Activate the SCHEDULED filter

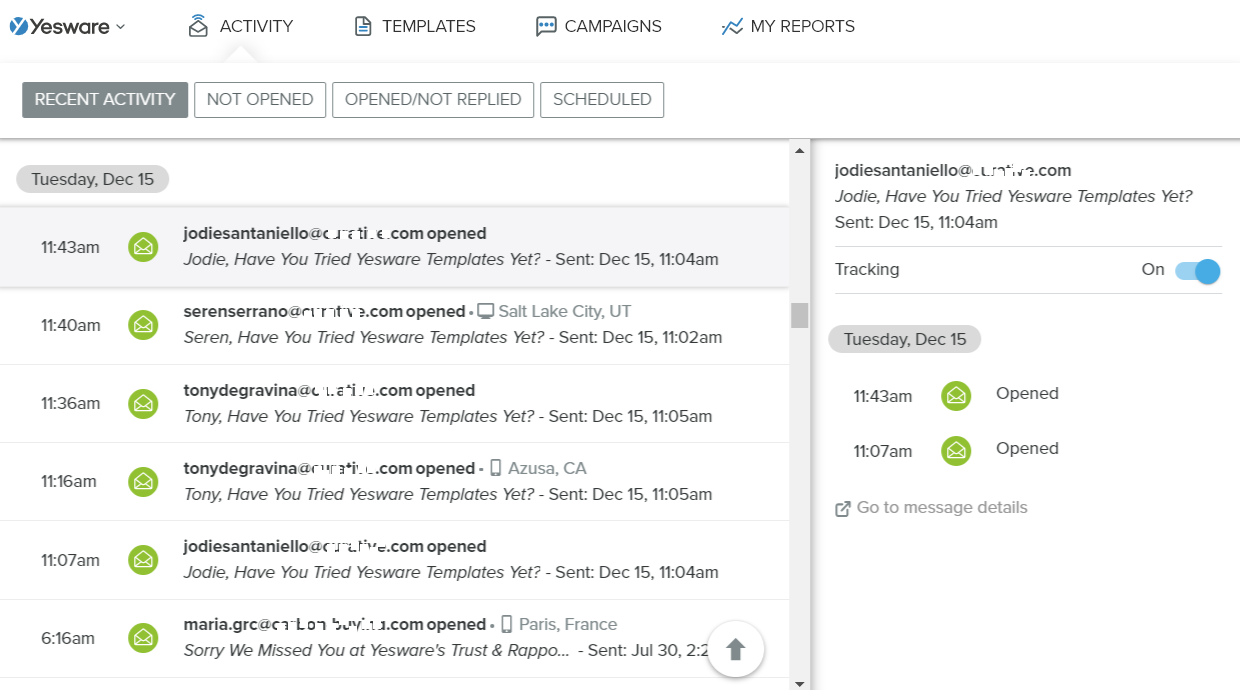point(602,99)
